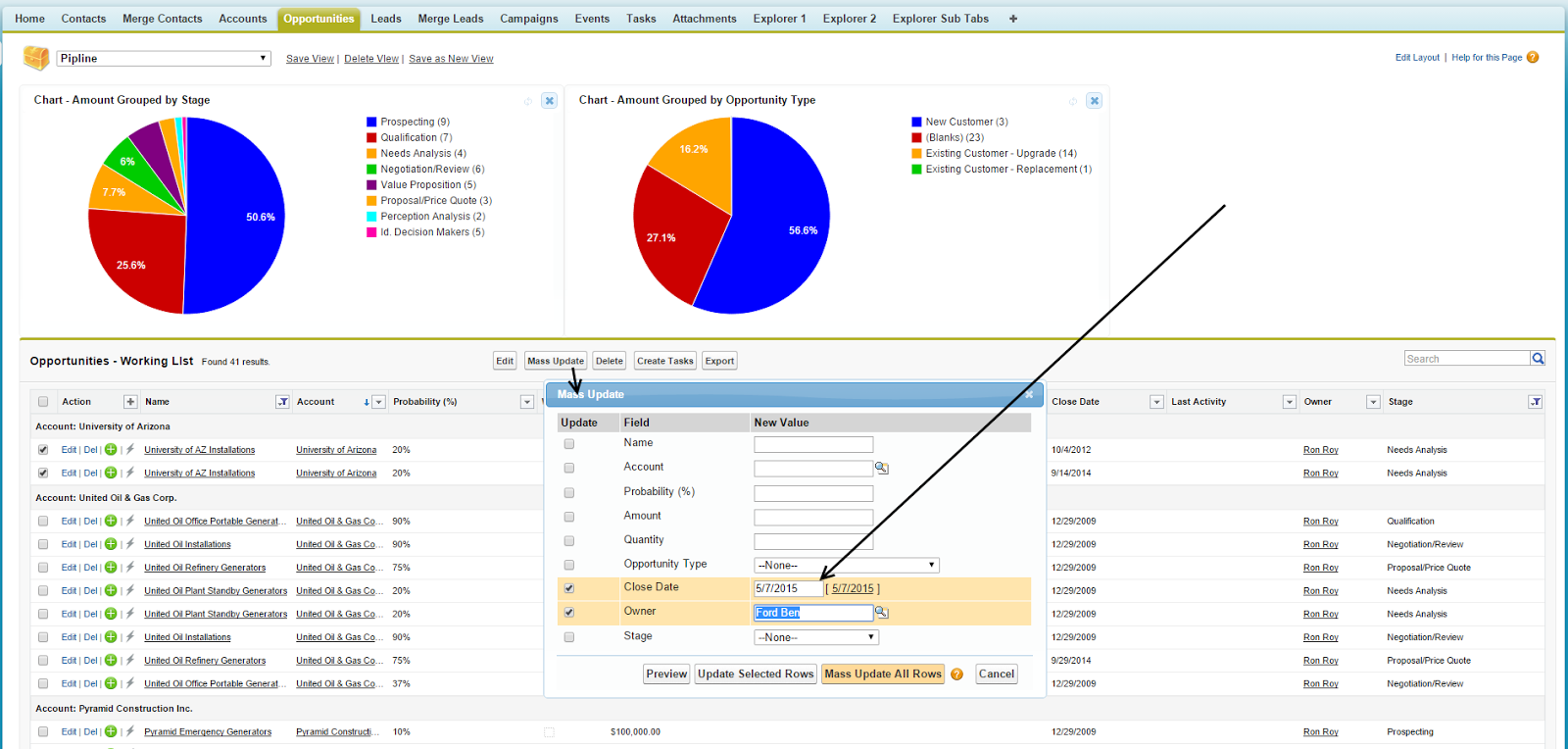Open the Stage column filter icon
The width and height of the screenshot is (1568, 749).
[x=1536, y=402]
